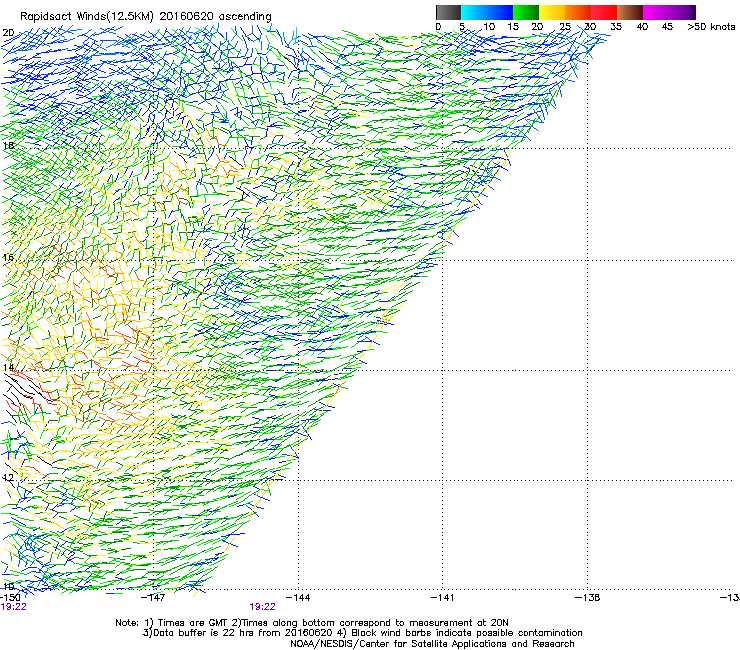The height and width of the screenshot is (650, 740).
Task: Click the purple '19:22' time near -144
Action: click(x=262, y=607)
